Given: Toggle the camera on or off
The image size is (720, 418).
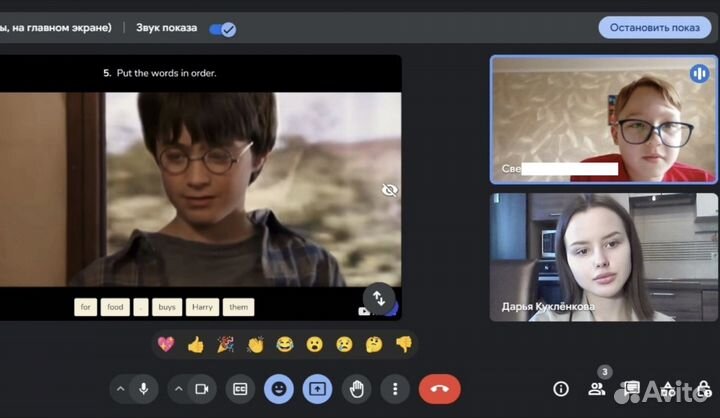Looking at the screenshot, I should pos(201,388).
